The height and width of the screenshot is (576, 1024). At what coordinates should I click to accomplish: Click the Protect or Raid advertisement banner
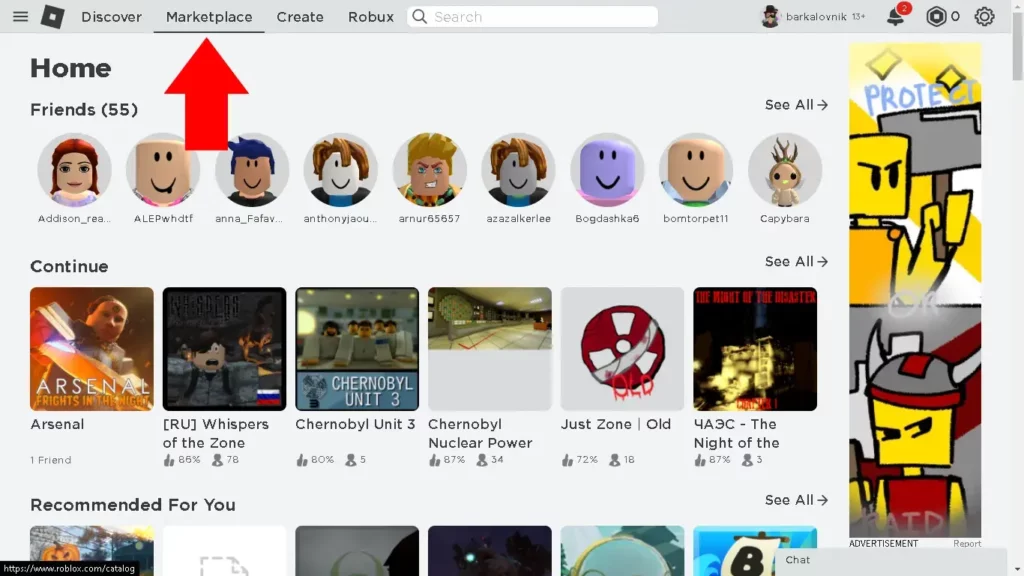coord(915,290)
